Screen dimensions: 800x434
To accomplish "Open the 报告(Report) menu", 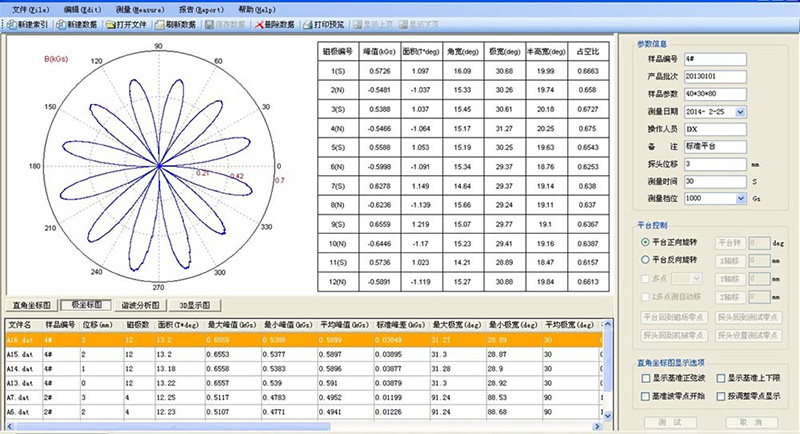I will (x=202, y=10).
